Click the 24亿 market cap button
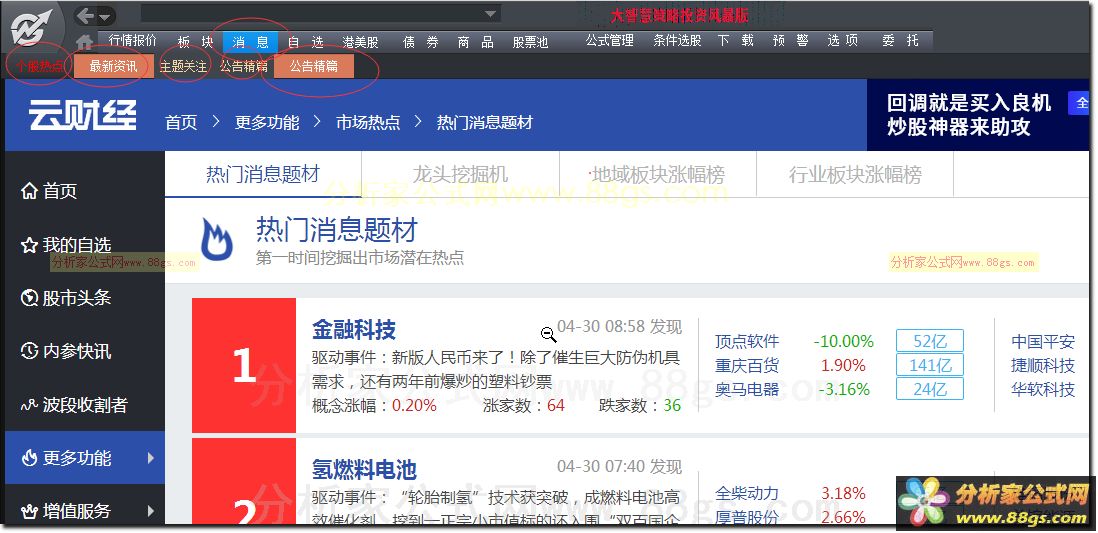This screenshot has width=1098, height=533. (x=930, y=389)
